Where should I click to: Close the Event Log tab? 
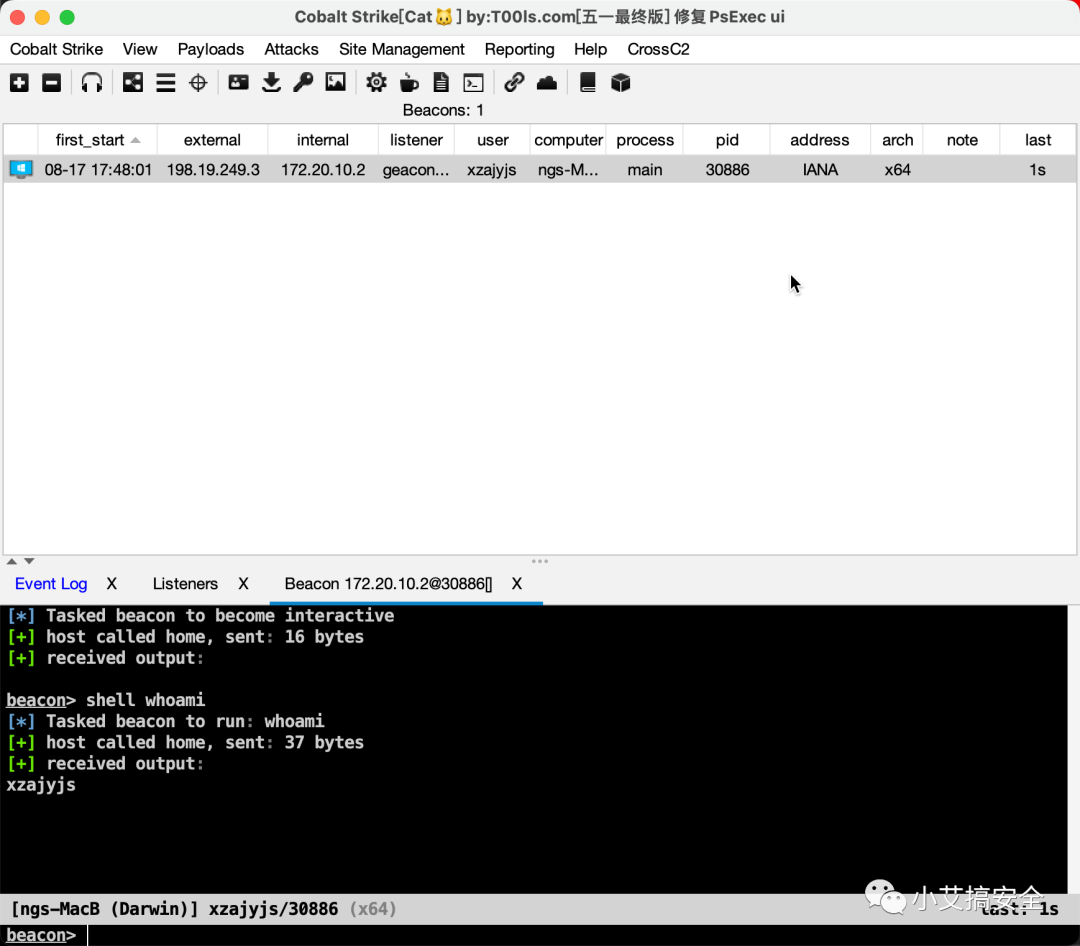click(112, 584)
